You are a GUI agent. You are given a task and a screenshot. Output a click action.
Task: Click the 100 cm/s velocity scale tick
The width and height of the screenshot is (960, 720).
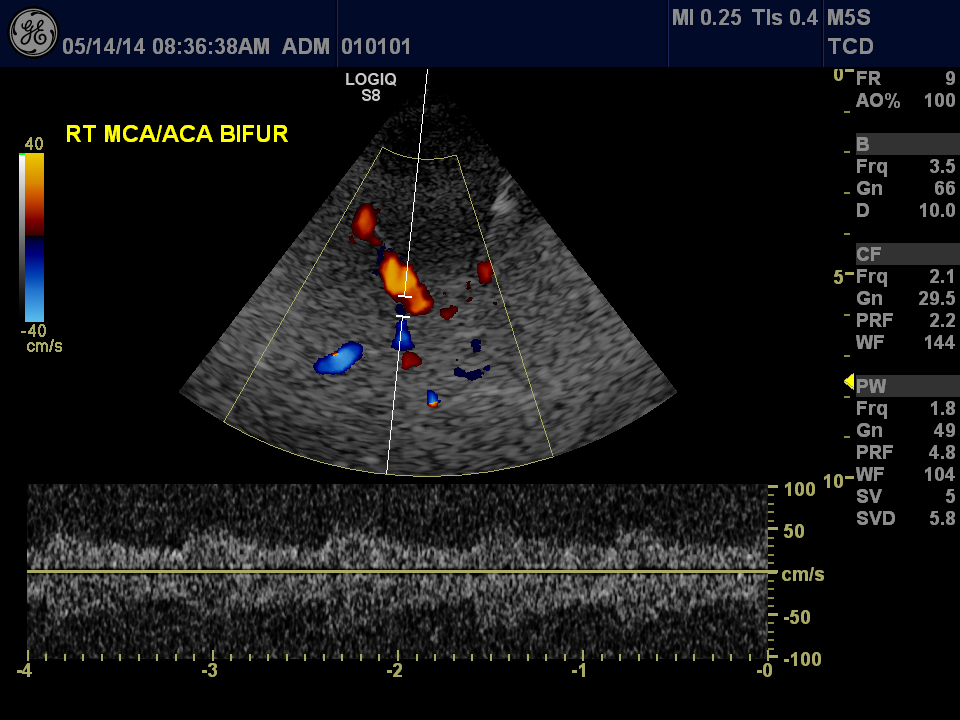click(799, 490)
